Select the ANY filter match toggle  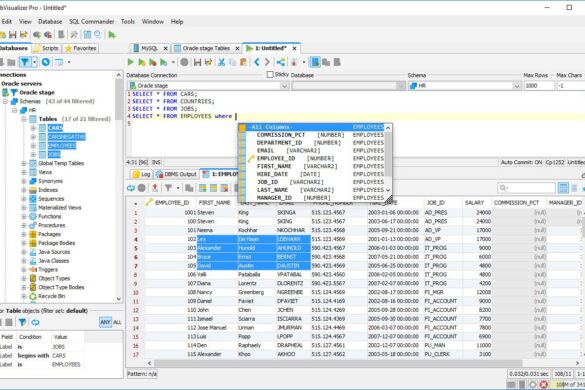(x=105, y=322)
